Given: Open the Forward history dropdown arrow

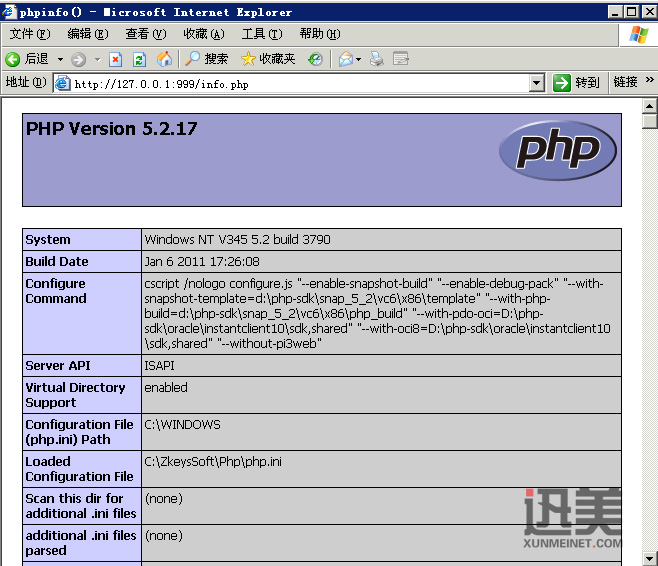Looking at the screenshot, I should tap(98, 60).
